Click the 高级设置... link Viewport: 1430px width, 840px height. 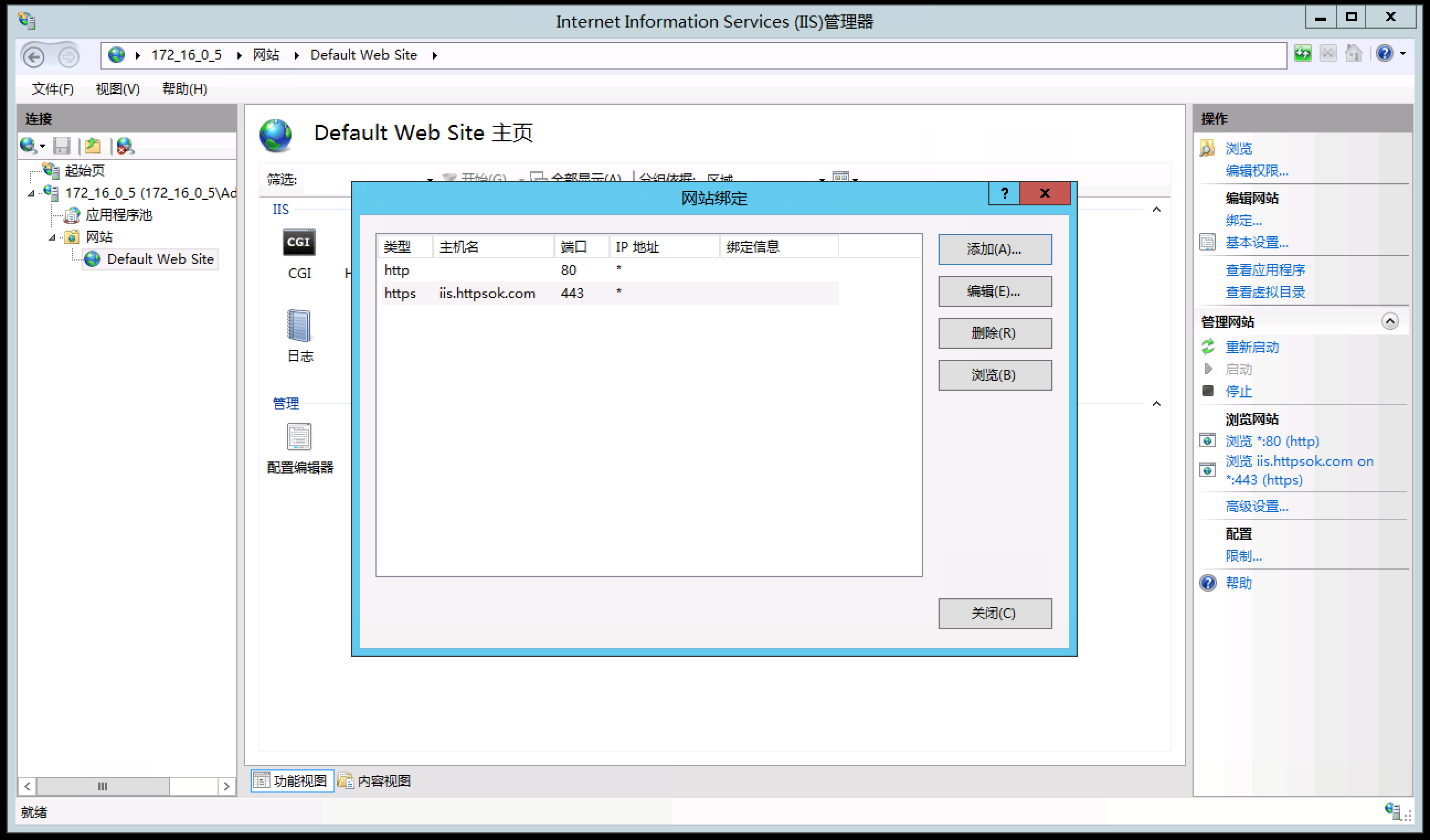coord(1257,507)
